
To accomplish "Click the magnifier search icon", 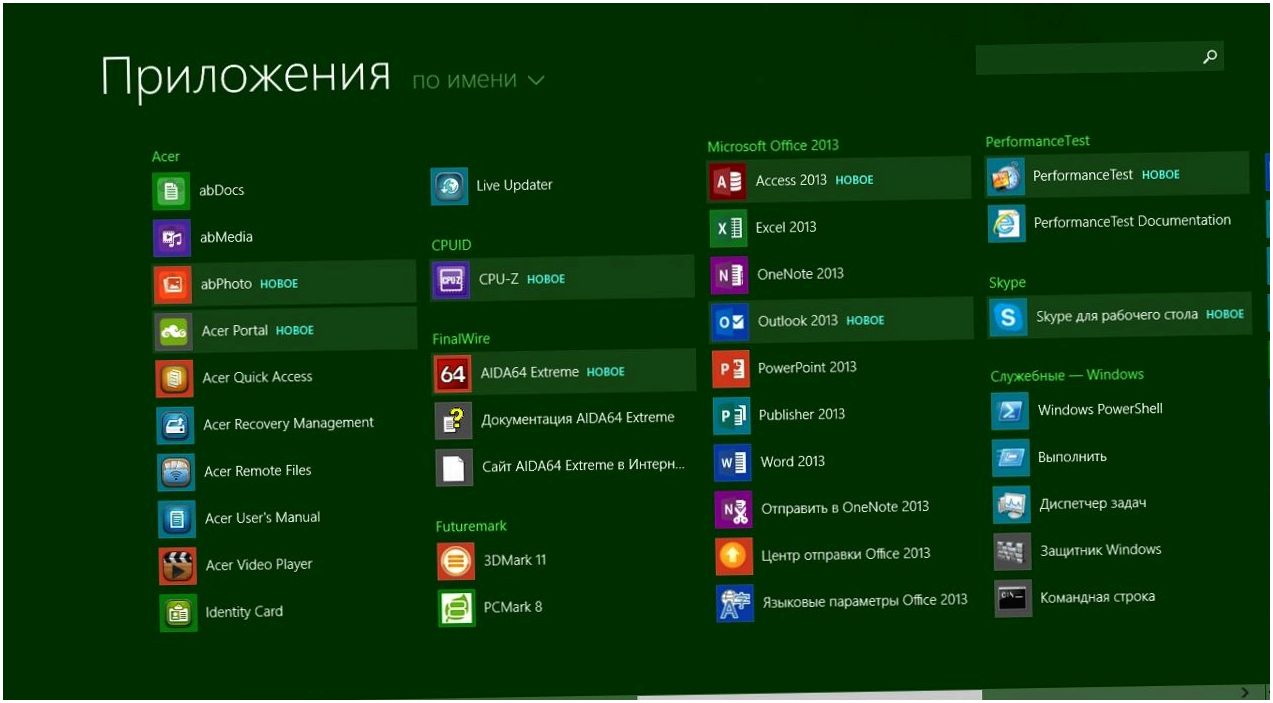I will [x=1209, y=57].
